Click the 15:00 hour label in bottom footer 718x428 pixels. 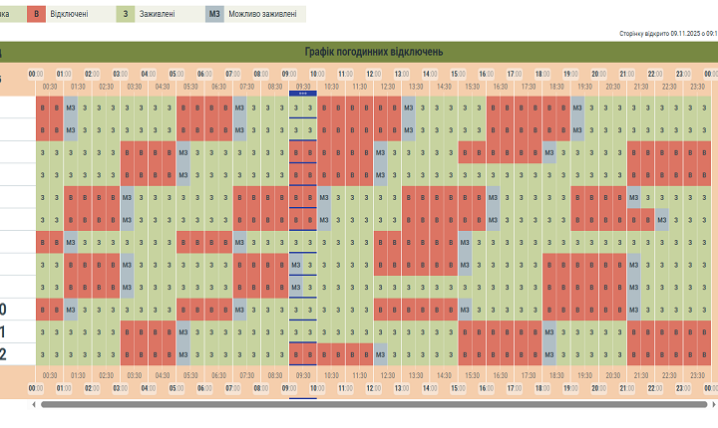click(x=458, y=387)
